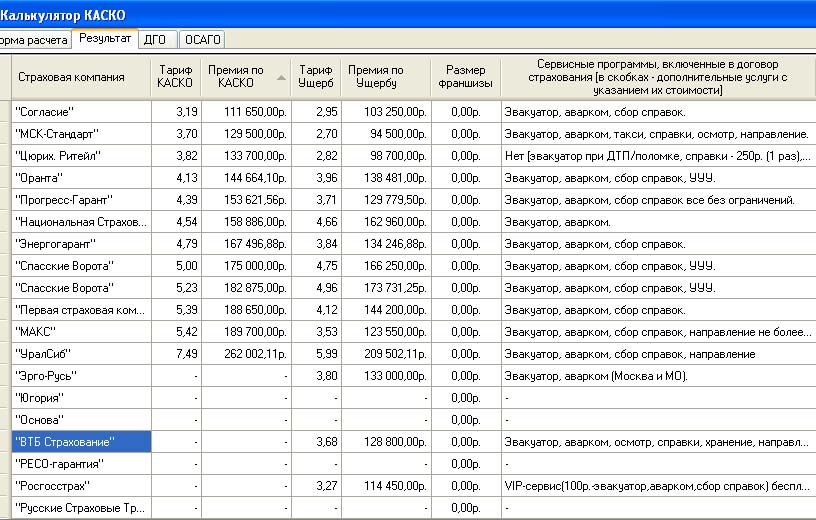Screen dimensions: 816x520
Task: Sort by Размер франшизы column header
Action: (466, 77)
